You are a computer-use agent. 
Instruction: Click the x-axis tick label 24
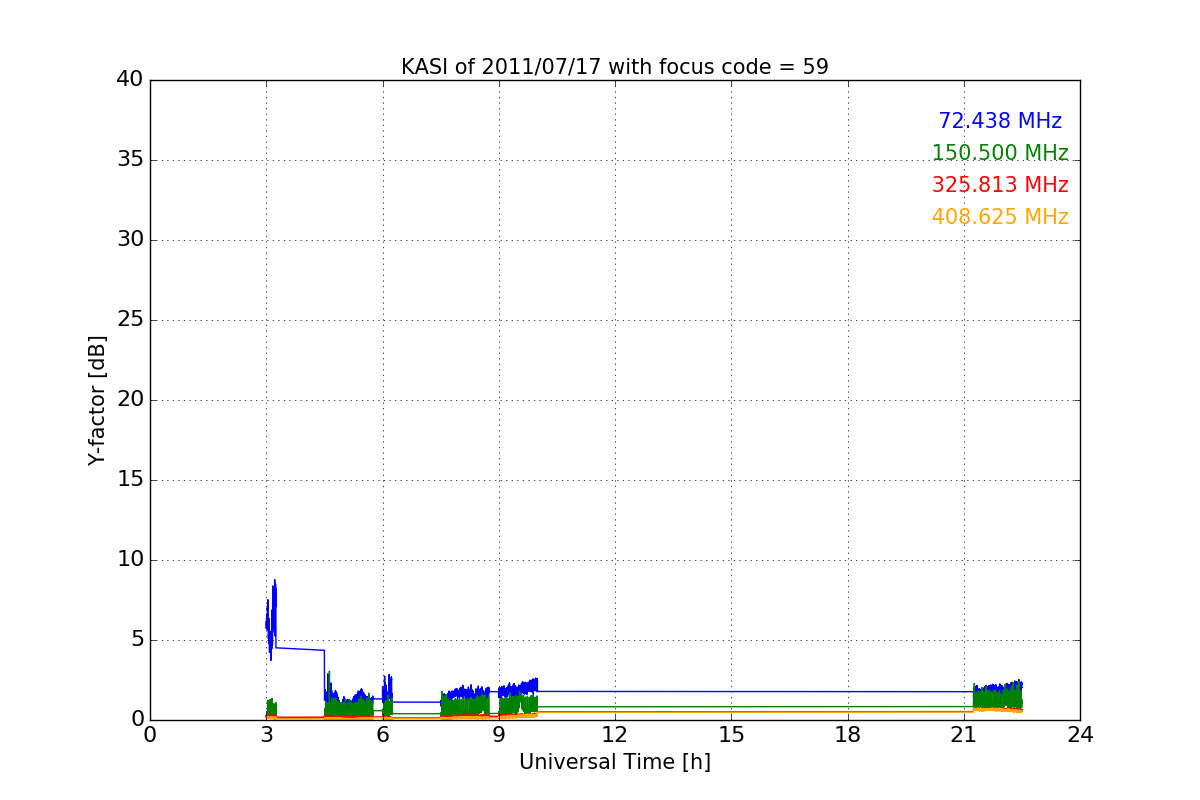pos(1080,735)
